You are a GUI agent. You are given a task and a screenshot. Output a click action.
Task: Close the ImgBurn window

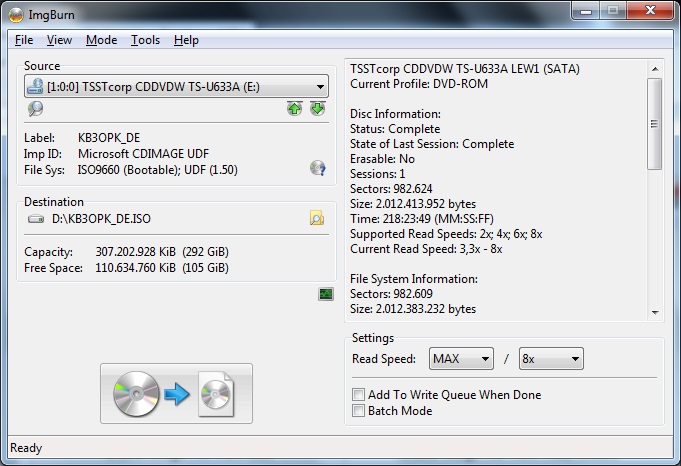point(650,10)
